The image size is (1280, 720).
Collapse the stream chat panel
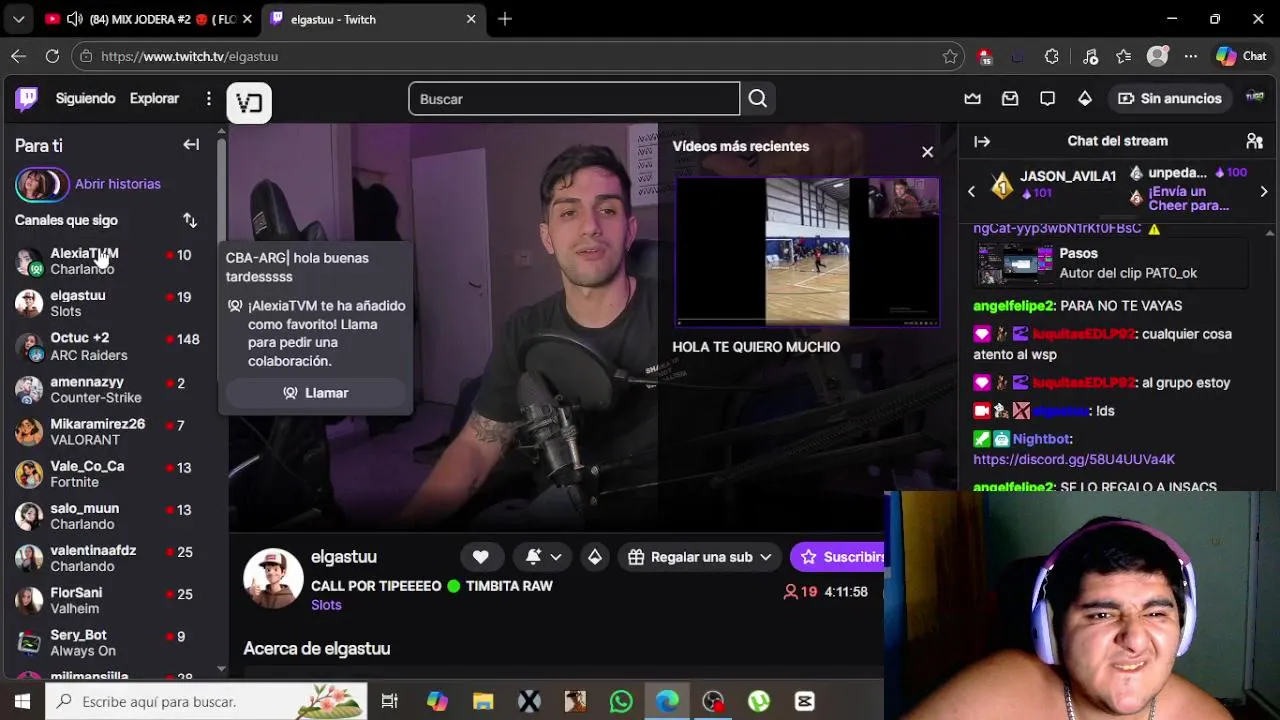982,141
